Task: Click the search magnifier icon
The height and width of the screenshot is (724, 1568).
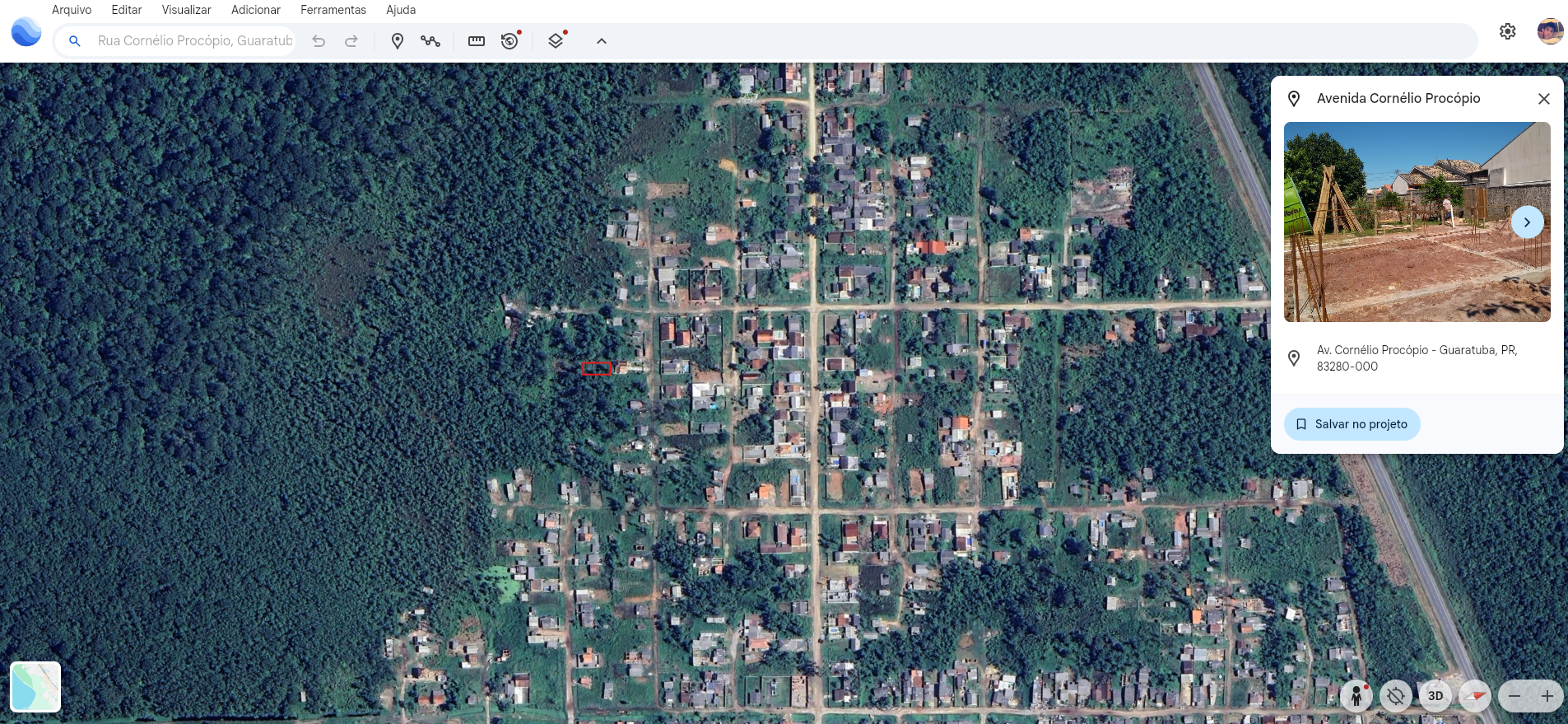Action: 75,40
